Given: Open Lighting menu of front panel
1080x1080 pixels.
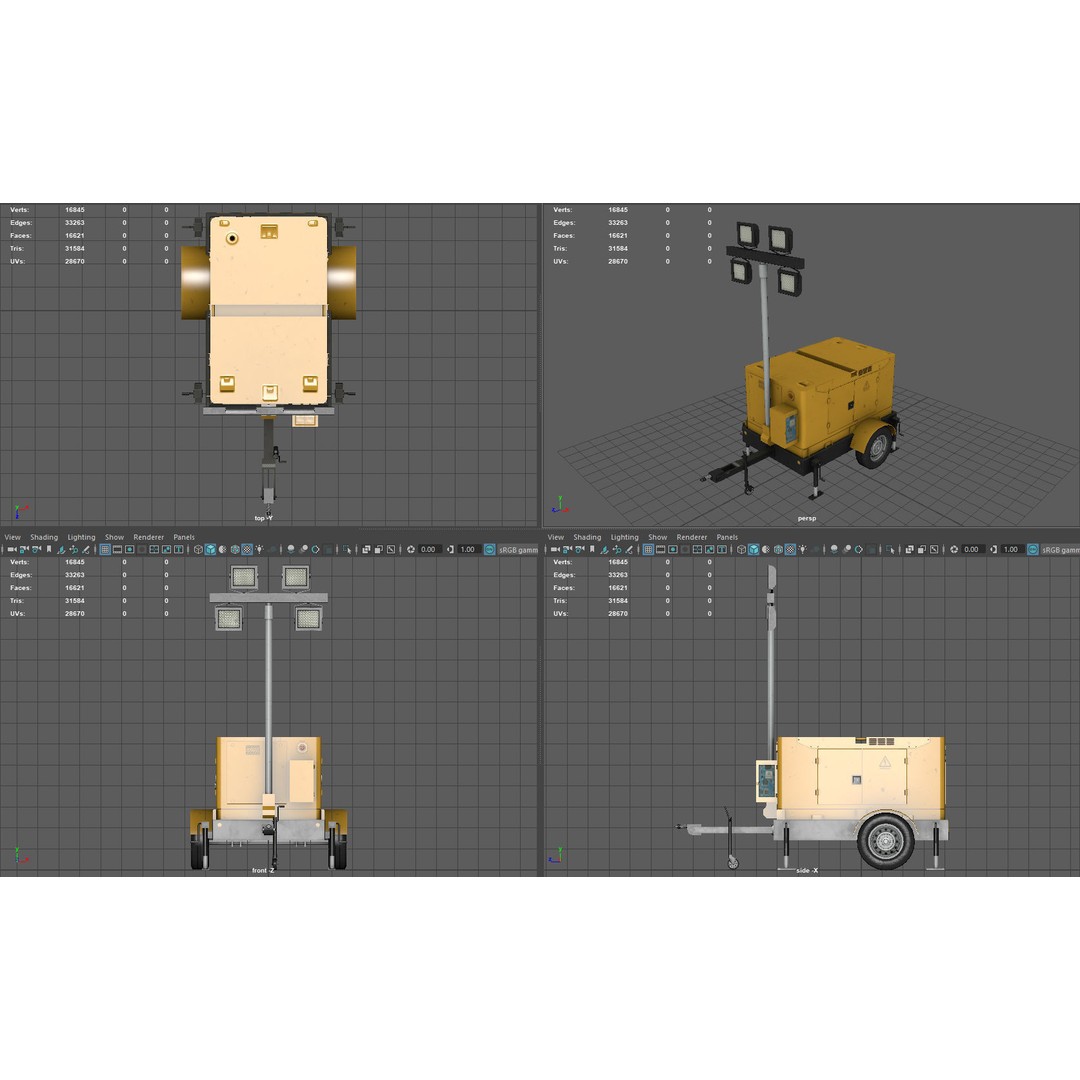Looking at the screenshot, I should point(81,537).
